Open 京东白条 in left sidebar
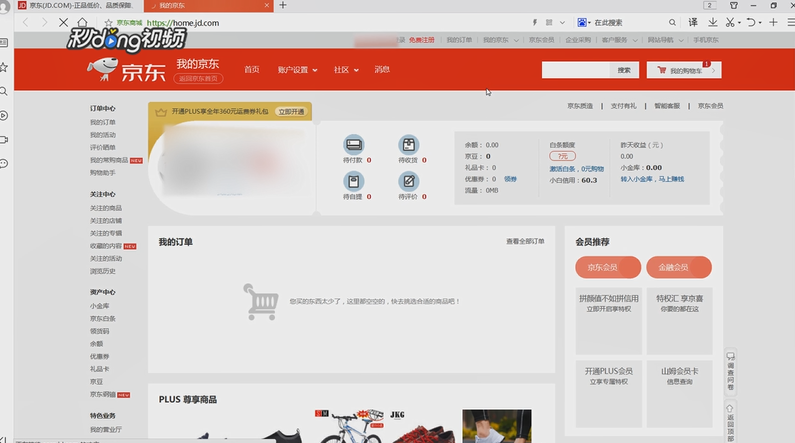Screen dimensions: 795x443 (103, 319)
